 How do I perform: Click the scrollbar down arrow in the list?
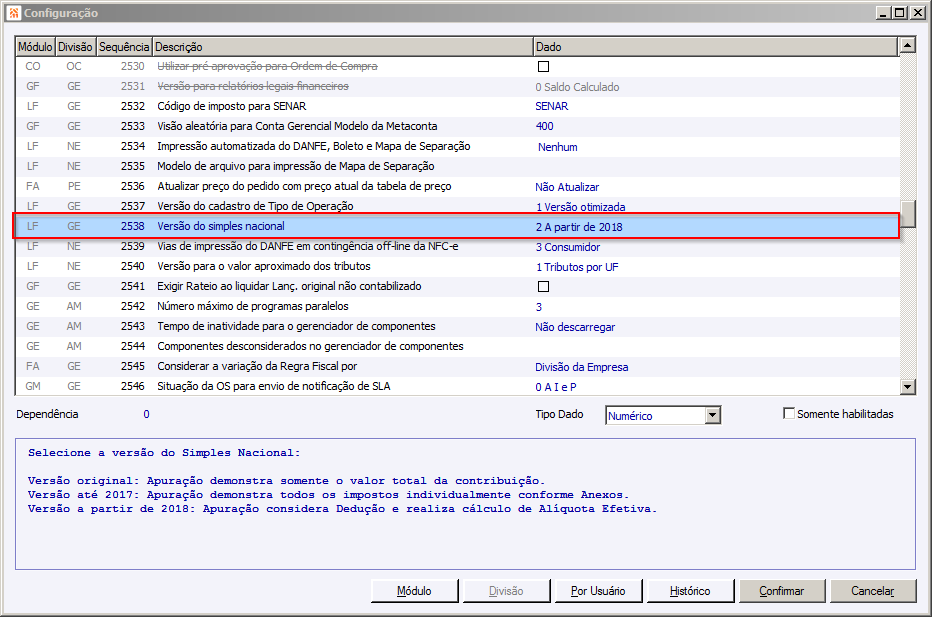click(x=907, y=387)
